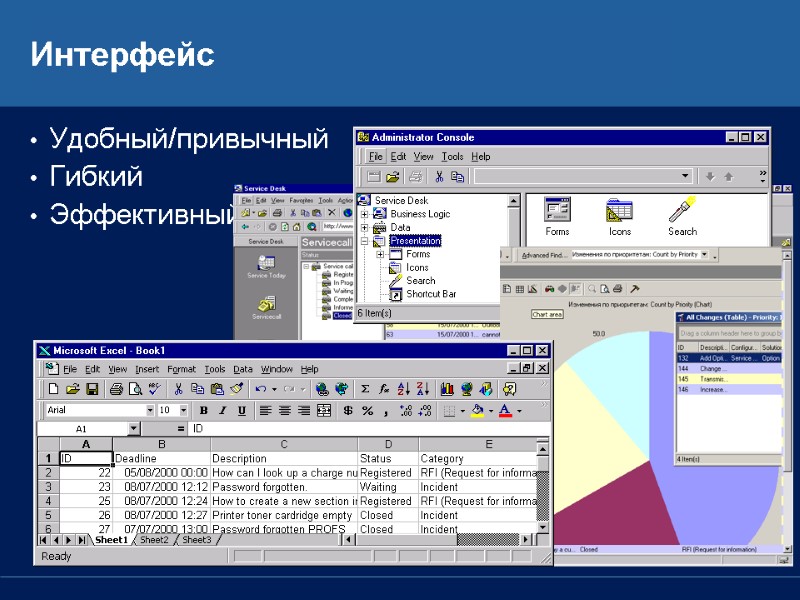Open Print Preview in Excel toolbar
Image resolution: width=800 pixels, height=600 pixels.
135,389
